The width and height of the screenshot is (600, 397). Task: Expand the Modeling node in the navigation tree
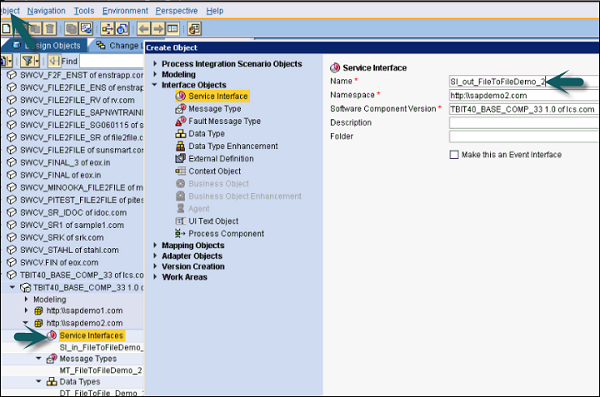pos(26,299)
